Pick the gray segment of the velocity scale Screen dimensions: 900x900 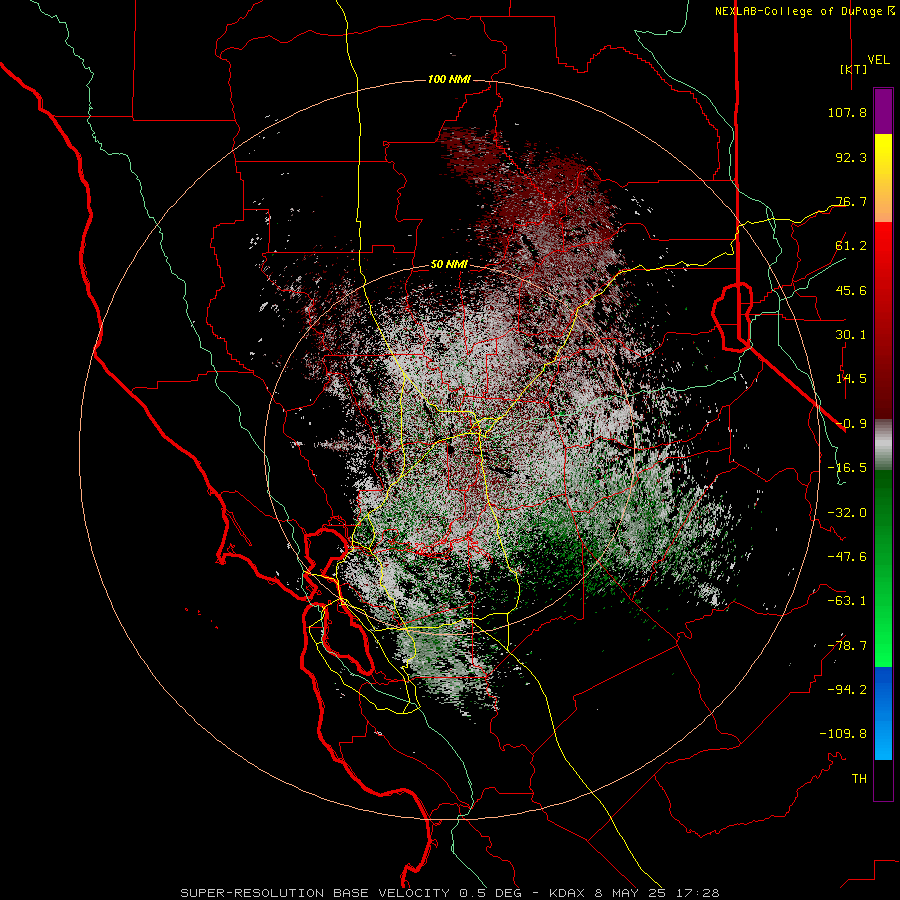tap(883, 444)
